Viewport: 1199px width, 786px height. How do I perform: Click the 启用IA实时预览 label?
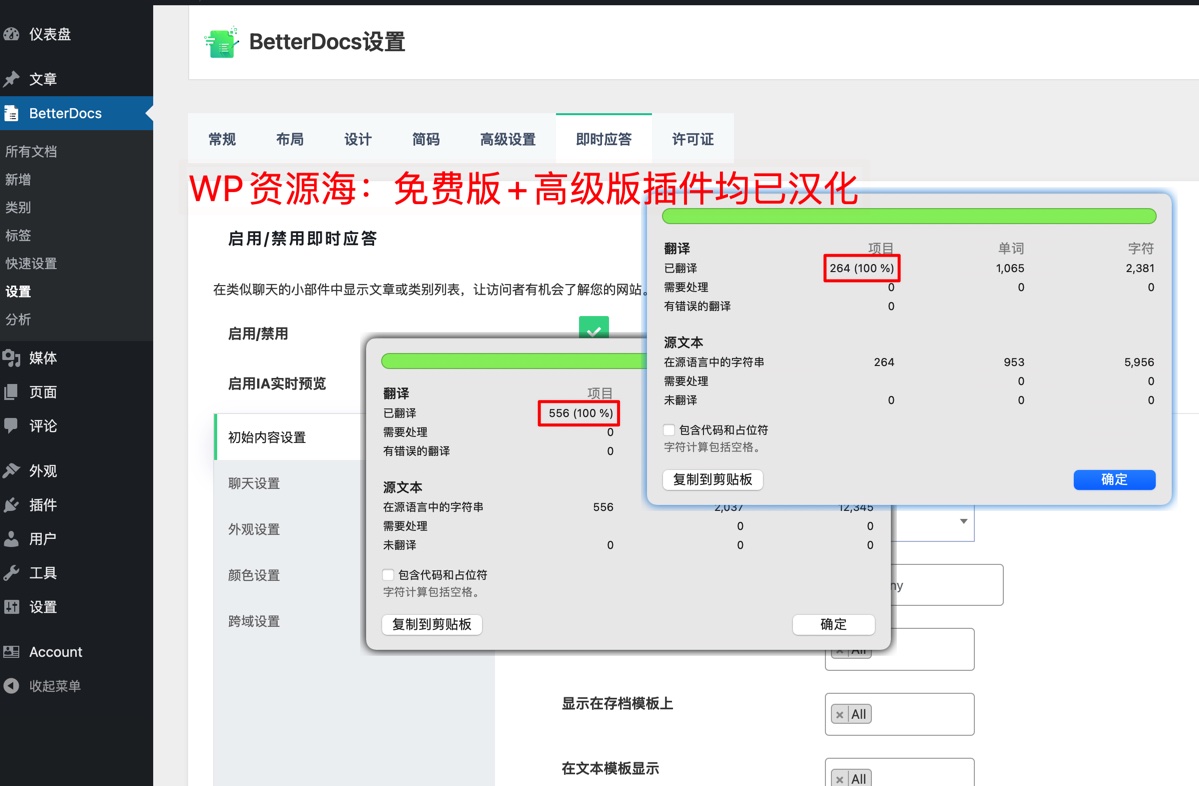(x=277, y=383)
